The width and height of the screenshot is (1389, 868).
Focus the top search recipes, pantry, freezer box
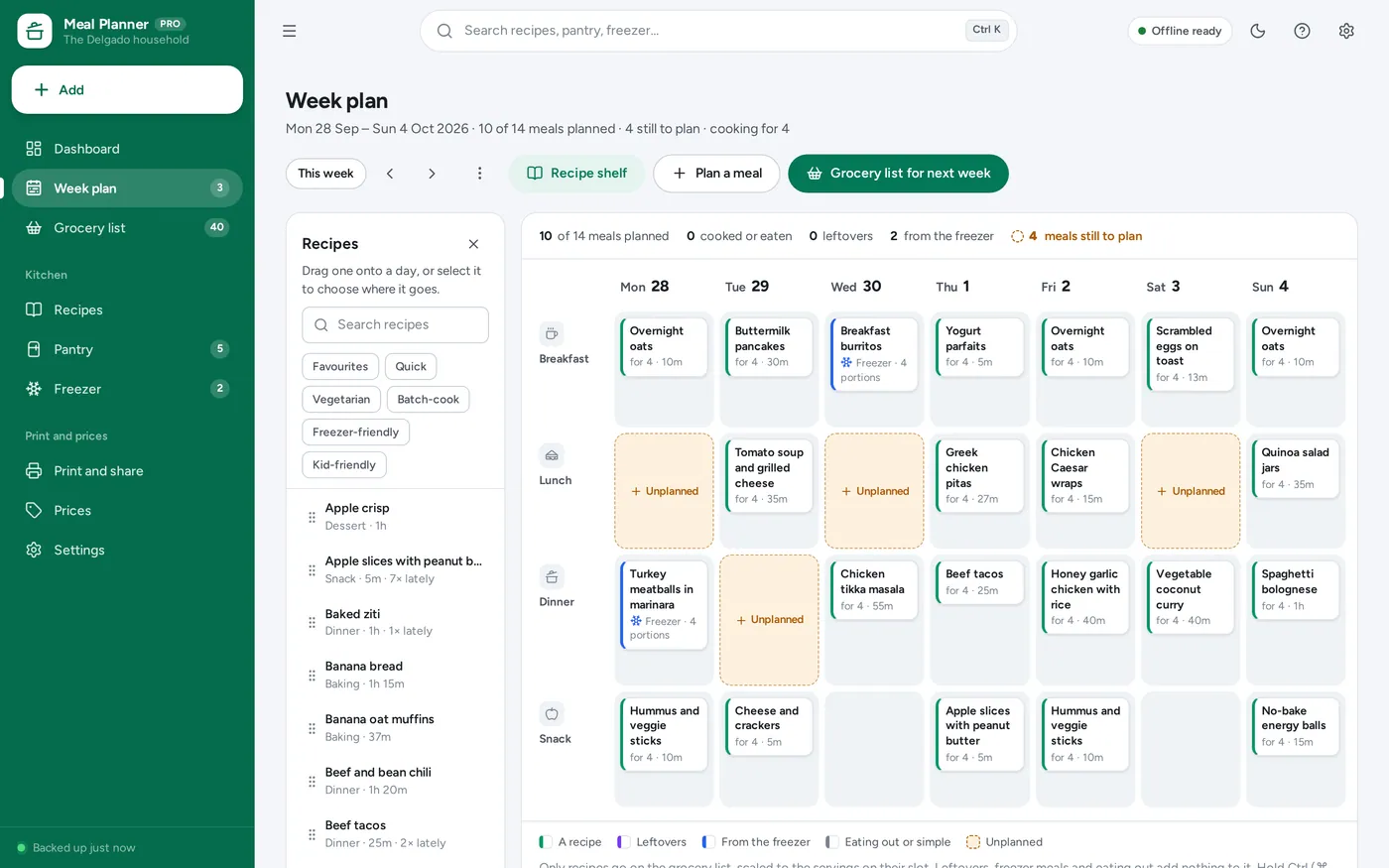(717, 31)
